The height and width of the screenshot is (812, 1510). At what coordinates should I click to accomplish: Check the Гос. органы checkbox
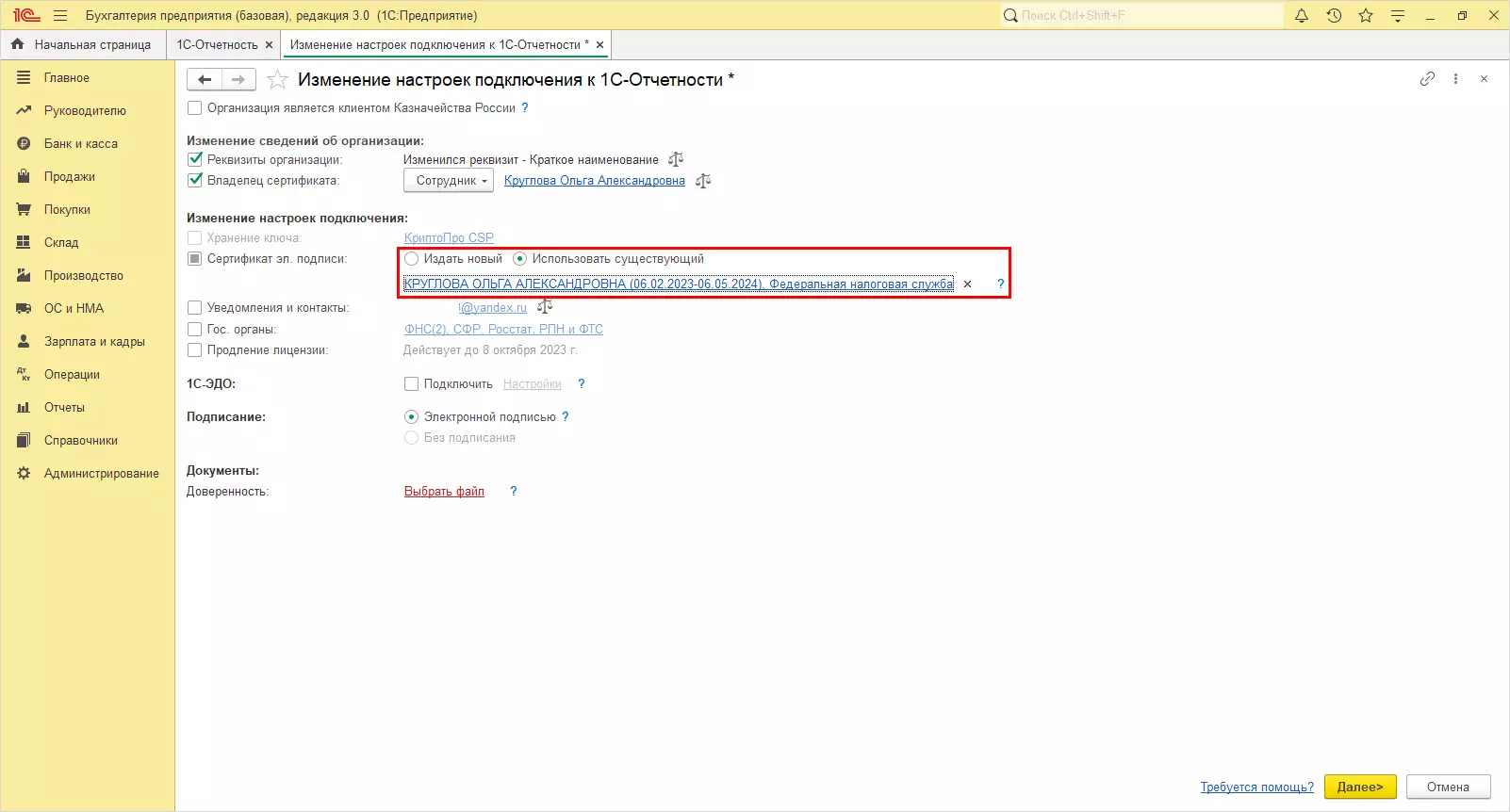[194, 329]
